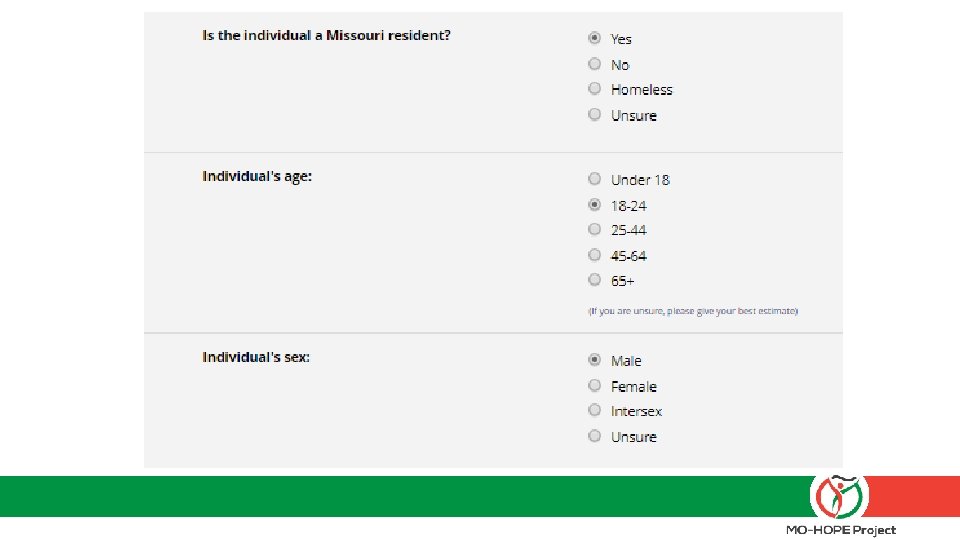Select the 25-44 age range

click(x=594, y=230)
